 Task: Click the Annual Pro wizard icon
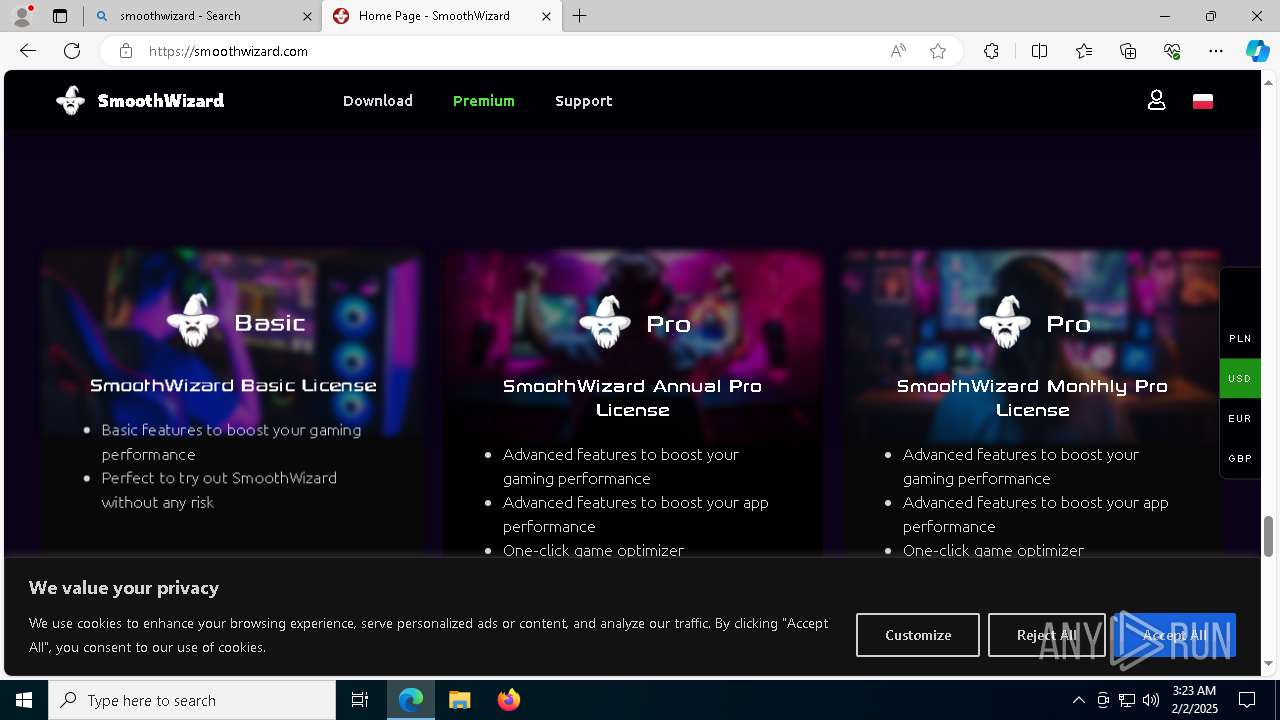click(x=605, y=322)
